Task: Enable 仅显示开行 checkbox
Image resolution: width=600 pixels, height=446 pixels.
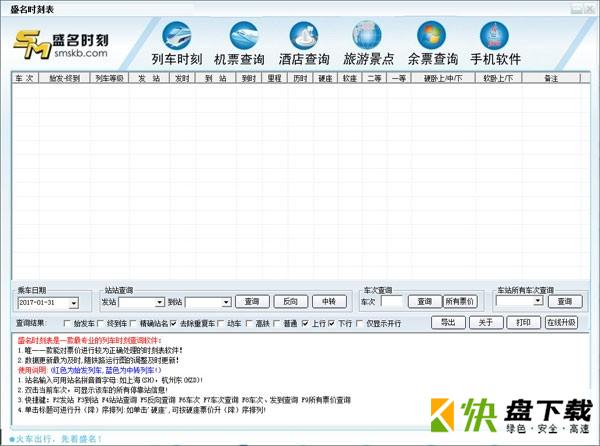Action: coord(359,324)
